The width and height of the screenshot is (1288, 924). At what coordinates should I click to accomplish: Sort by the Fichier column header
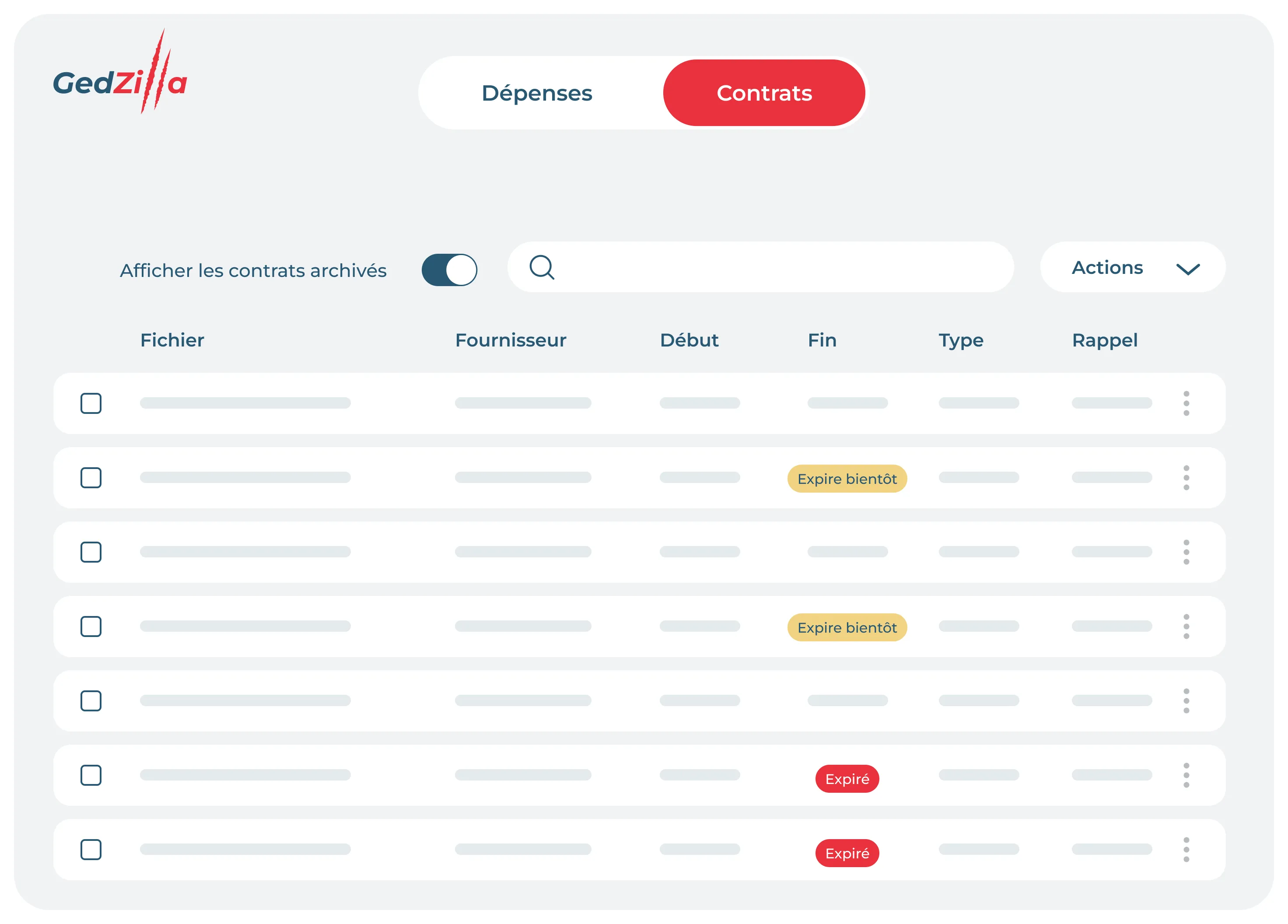click(172, 340)
